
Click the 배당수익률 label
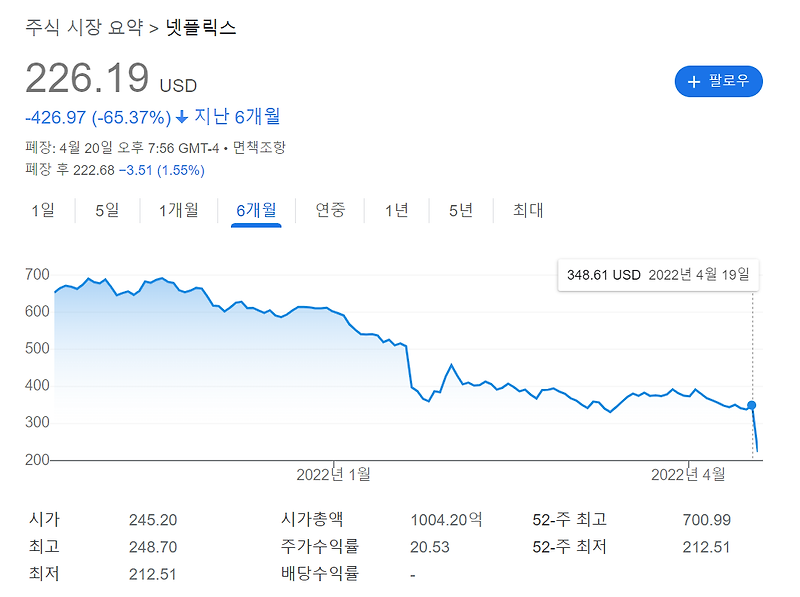pos(320,574)
